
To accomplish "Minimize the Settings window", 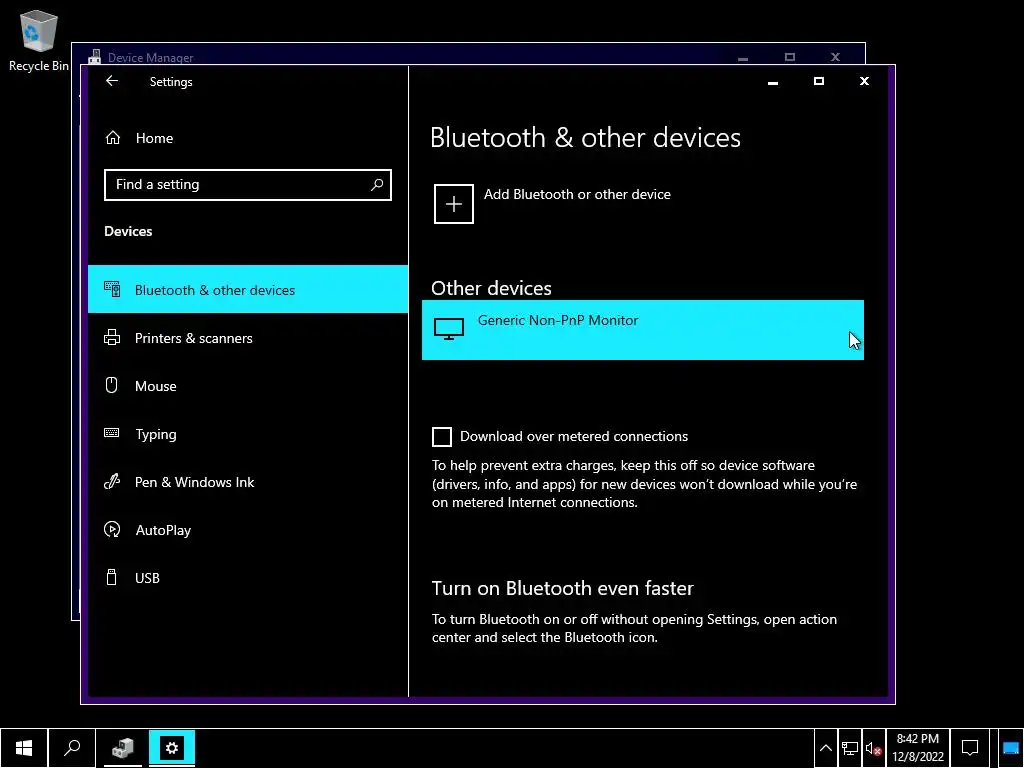I will 773,82.
